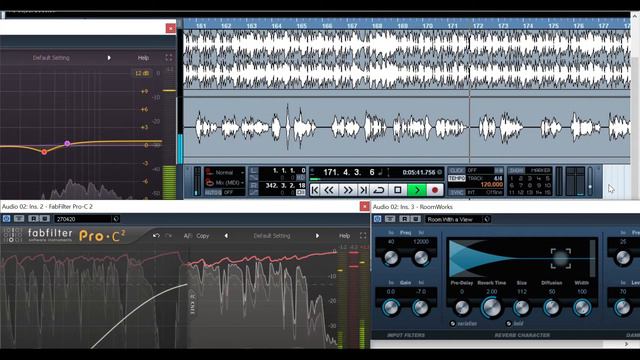Click preset browser icon in RoomWorks
Image resolution: width=640 pixels, height=360 pixels.
(x=487, y=220)
